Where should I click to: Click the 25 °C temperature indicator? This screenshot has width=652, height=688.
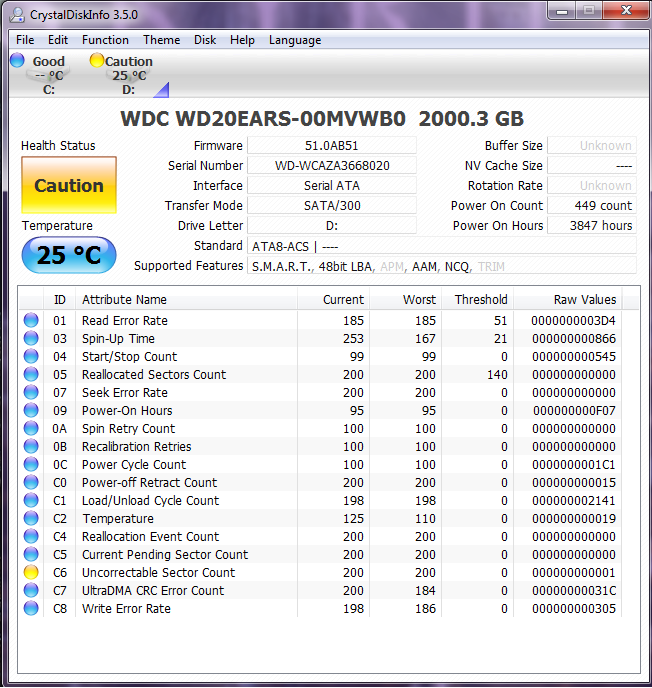pyautogui.click(x=69, y=255)
